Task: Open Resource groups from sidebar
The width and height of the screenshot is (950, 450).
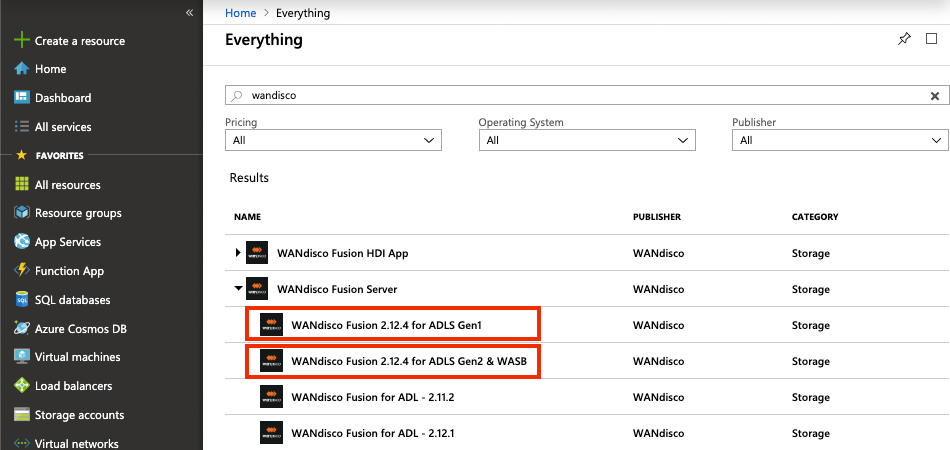Action: coord(78,213)
